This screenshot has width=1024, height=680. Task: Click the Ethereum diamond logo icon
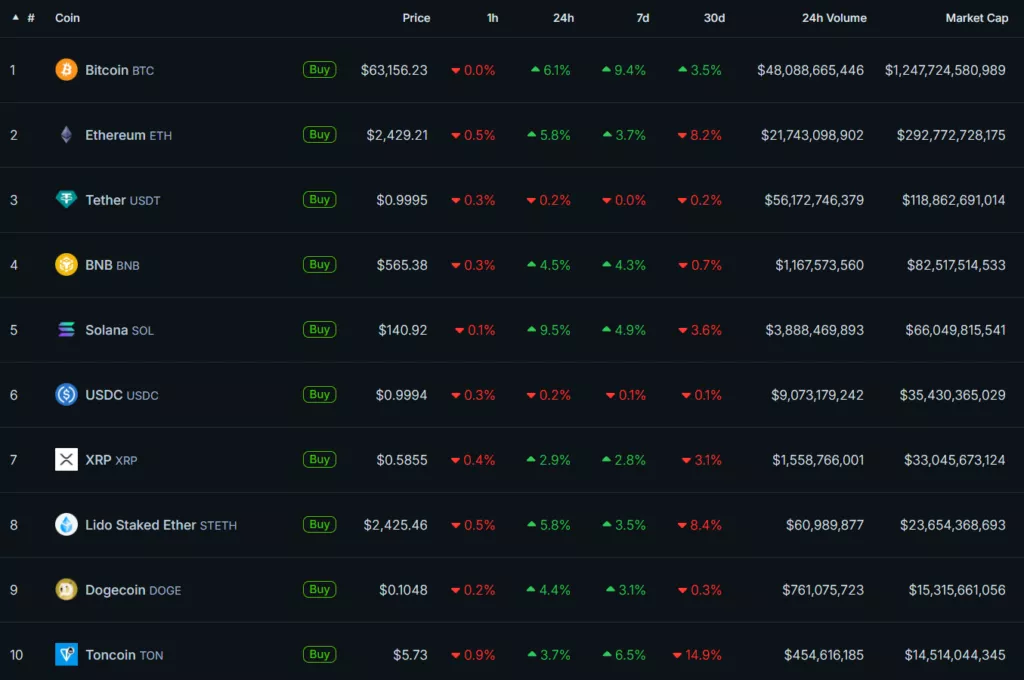pos(66,135)
